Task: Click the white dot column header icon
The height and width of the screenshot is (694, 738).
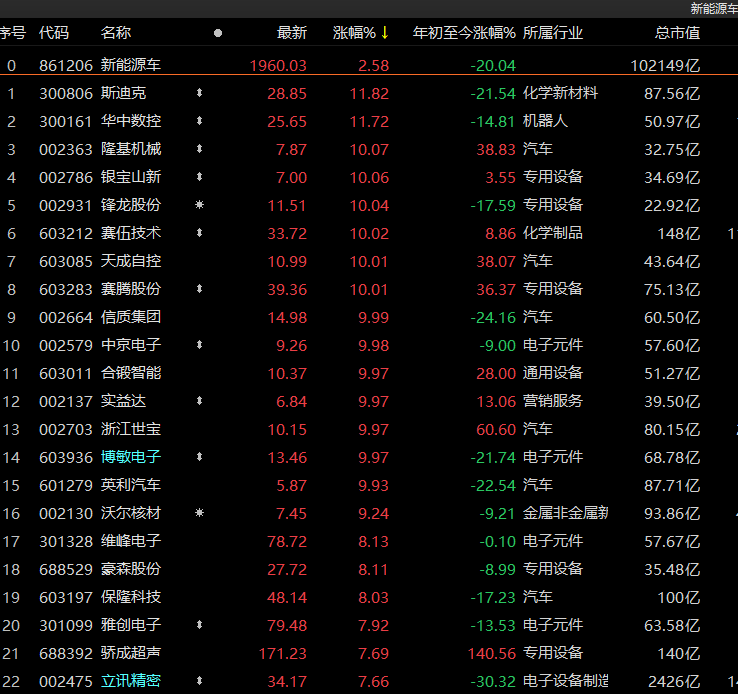Action: point(218,33)
